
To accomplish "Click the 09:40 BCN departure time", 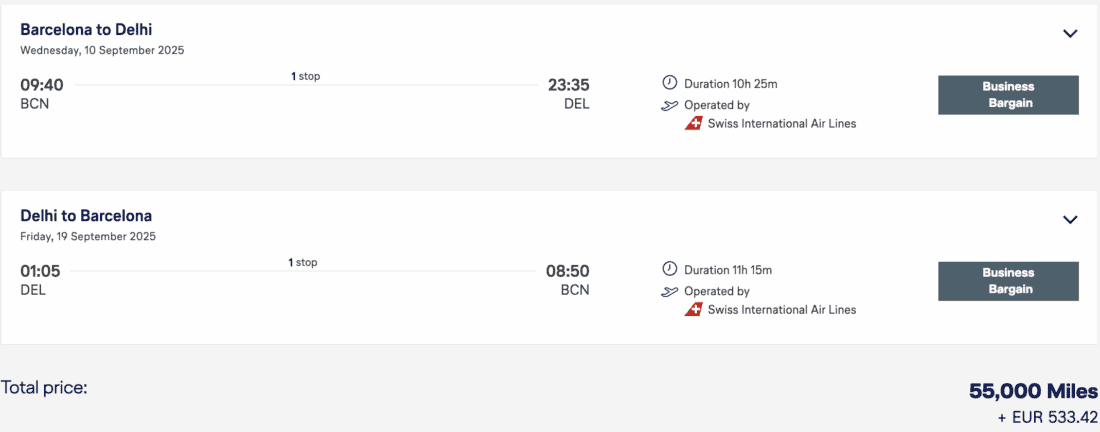I will tap(42, 85).
